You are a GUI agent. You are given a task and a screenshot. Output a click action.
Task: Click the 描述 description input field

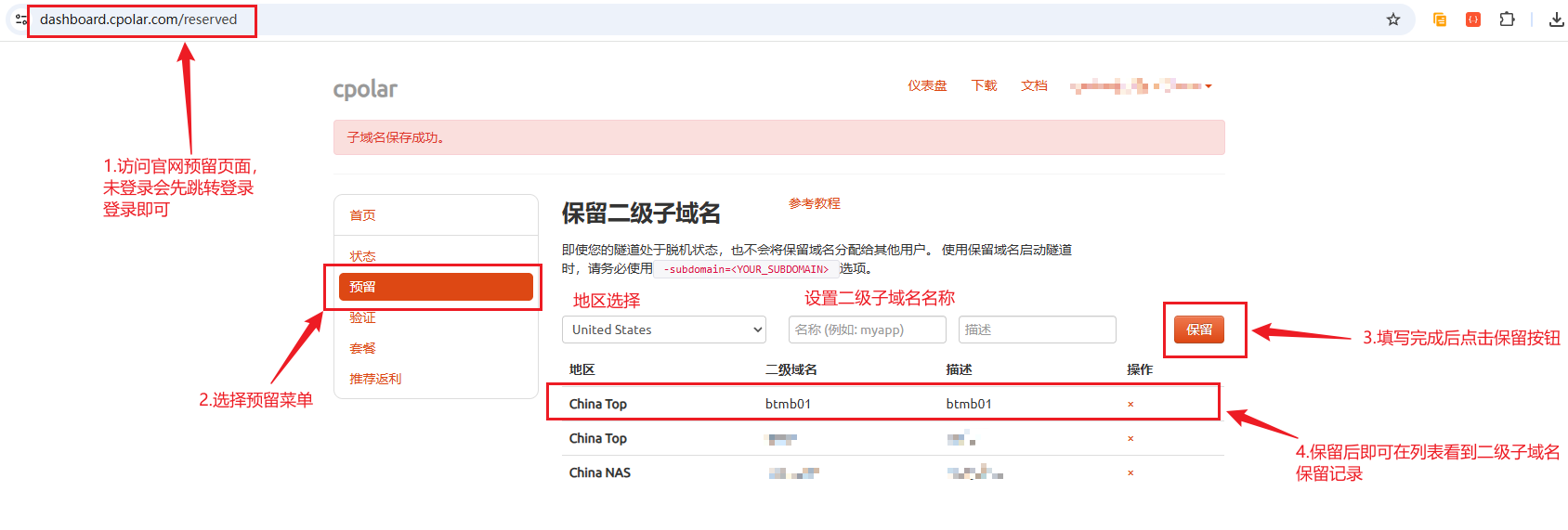tap(1037, 330)
